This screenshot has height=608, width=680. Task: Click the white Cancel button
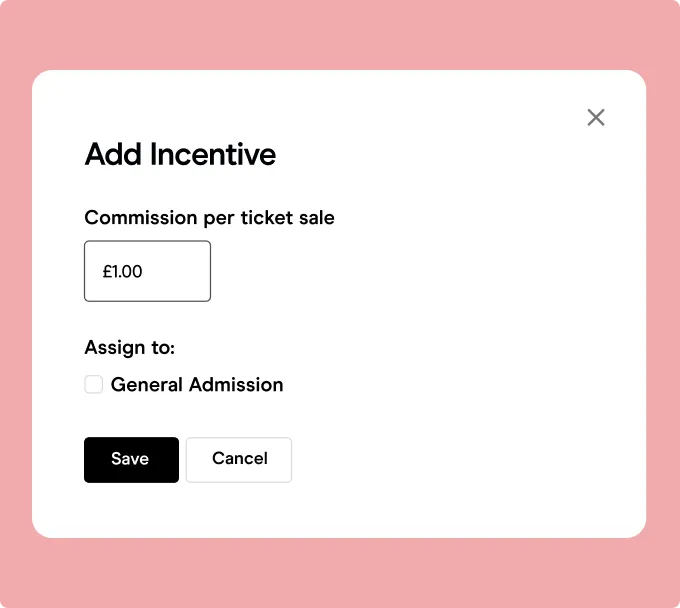click(239, 460)
